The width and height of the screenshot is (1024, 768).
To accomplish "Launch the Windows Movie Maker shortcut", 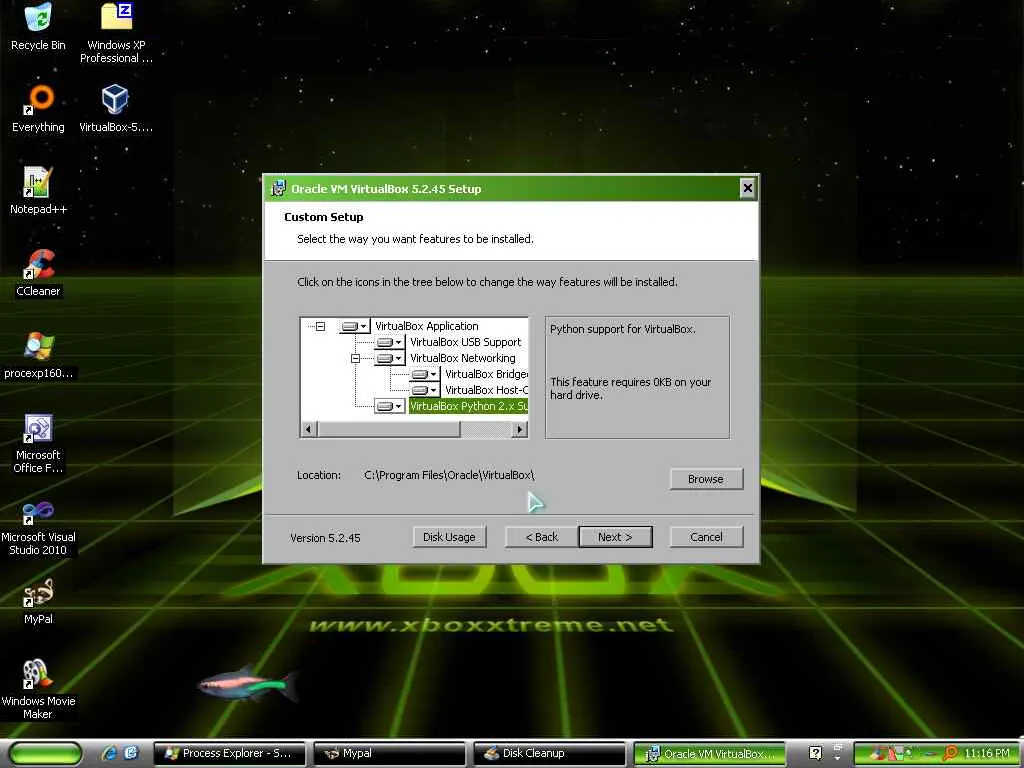I will click(38, 689).
